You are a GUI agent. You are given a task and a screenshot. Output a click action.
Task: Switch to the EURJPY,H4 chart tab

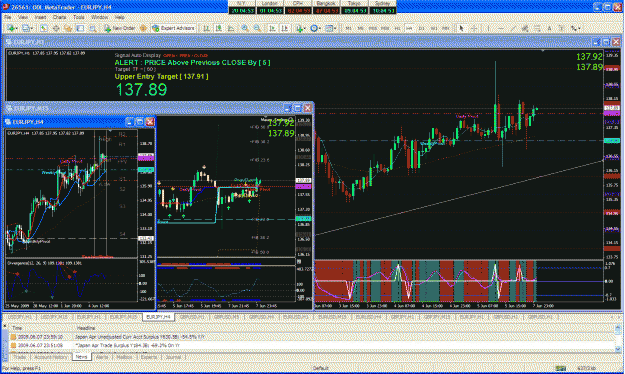pyautogui.click(x=158, y=317)
